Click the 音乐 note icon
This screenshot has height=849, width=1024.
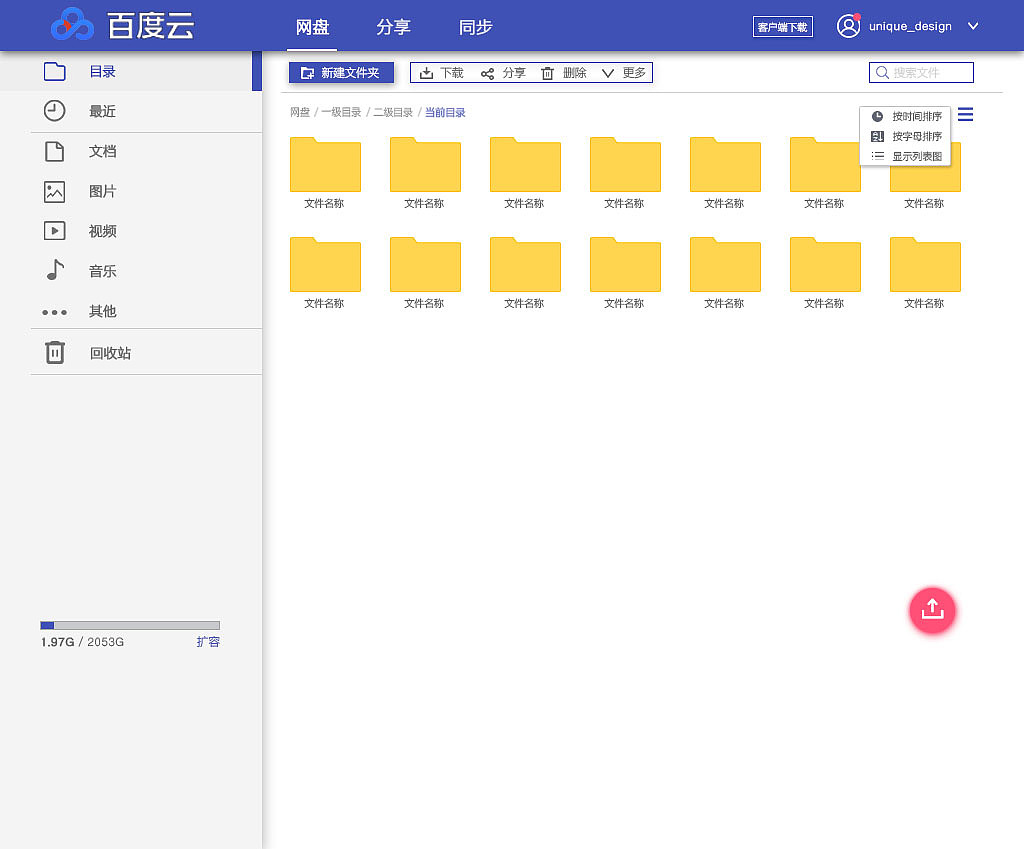point(56,270)
